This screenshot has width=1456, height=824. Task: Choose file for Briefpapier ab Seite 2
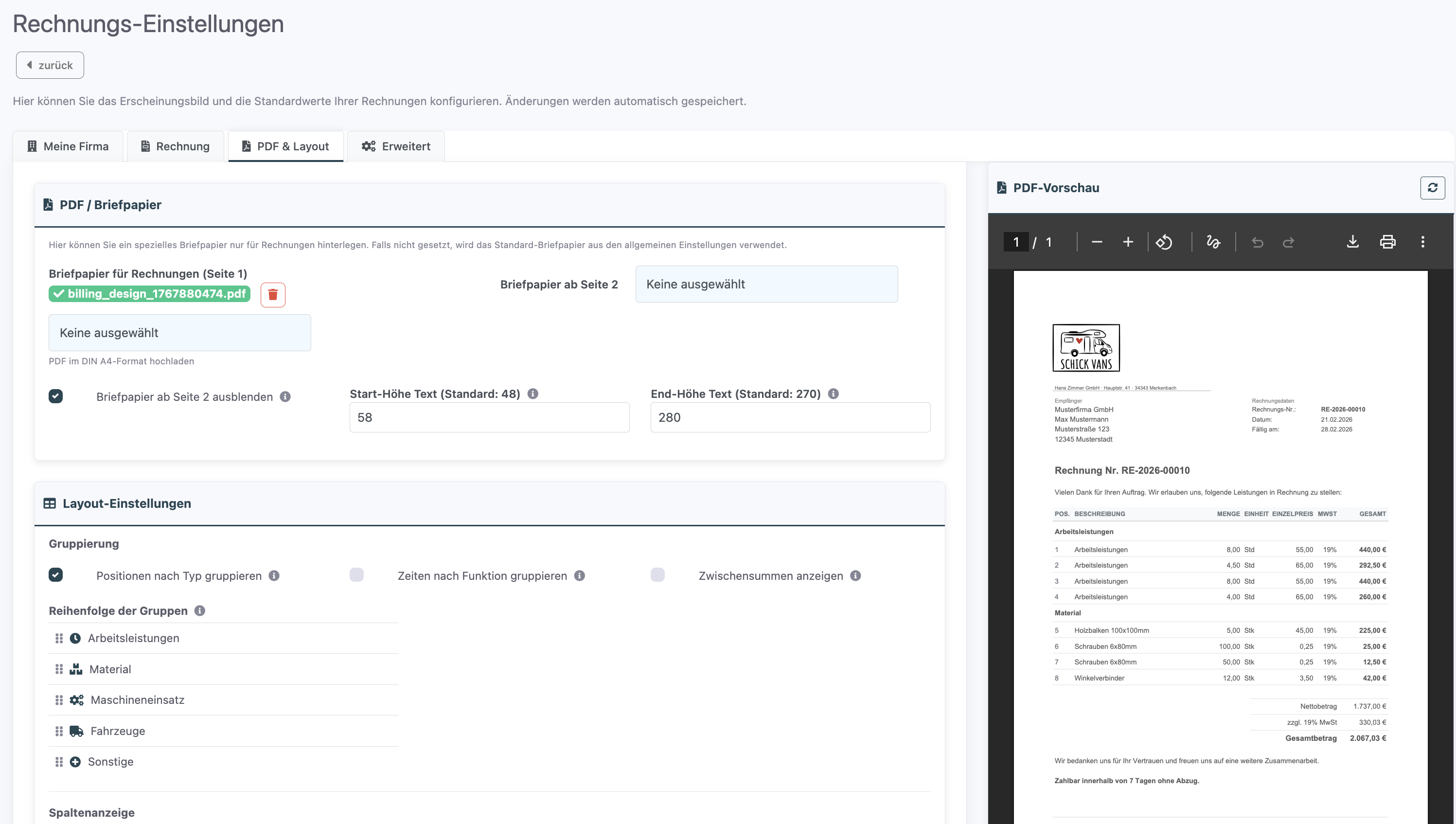point(766,284)
